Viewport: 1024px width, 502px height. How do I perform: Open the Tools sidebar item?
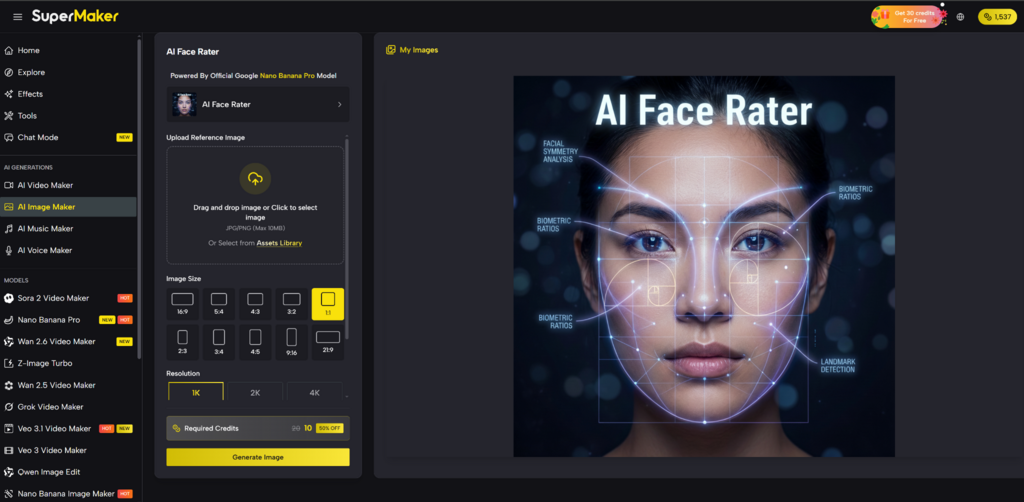pos(27,116)
